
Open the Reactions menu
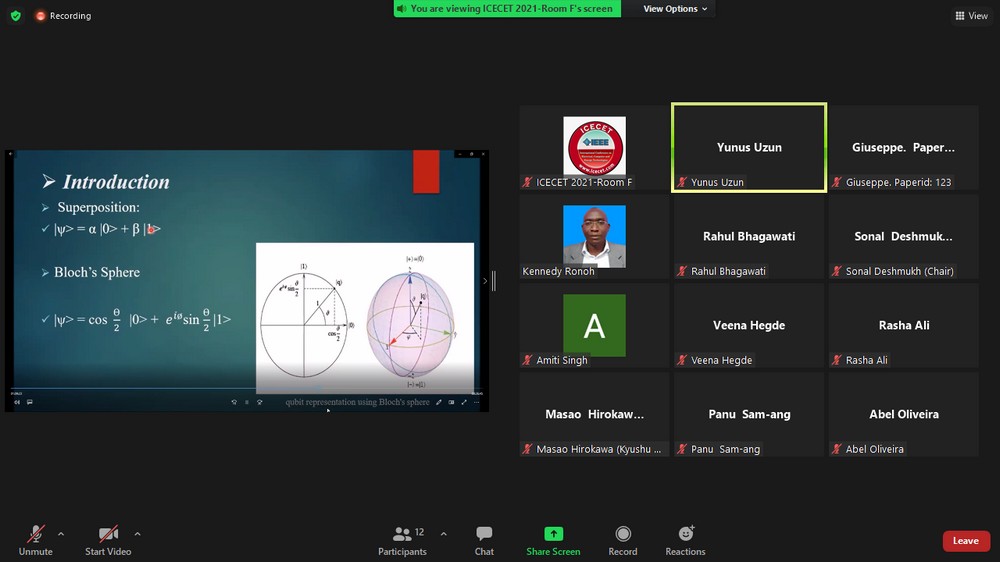(x=685, y=540)
